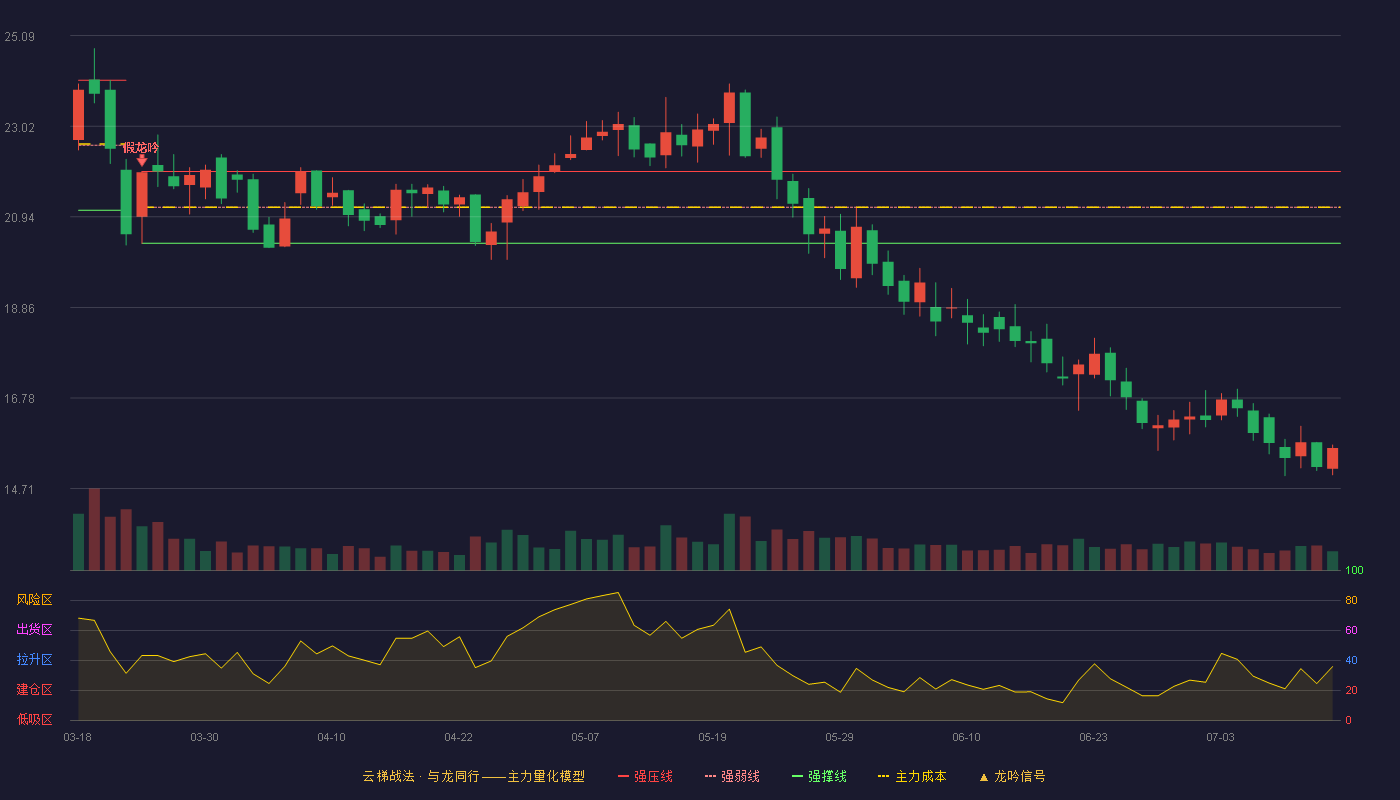This screenshot has width=1400, height=800.
Task: Click the green 100 indicator scale value
Action: click(1354, 571)
